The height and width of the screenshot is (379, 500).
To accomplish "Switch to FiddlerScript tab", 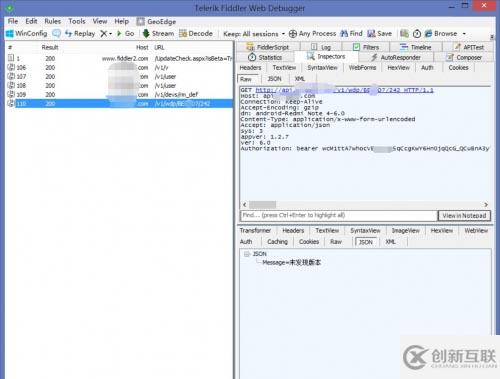I will point(268,47).
